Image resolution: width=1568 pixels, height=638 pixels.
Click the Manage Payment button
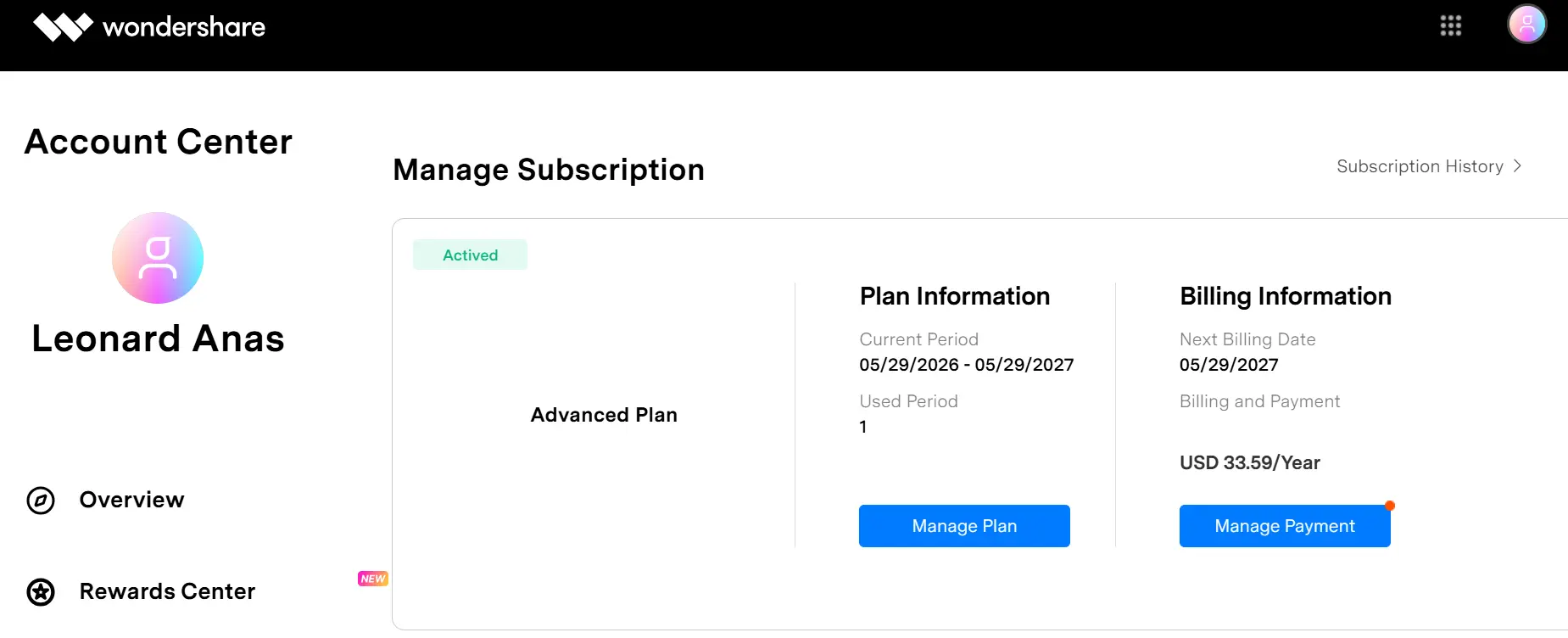(x=1285, y=526)
